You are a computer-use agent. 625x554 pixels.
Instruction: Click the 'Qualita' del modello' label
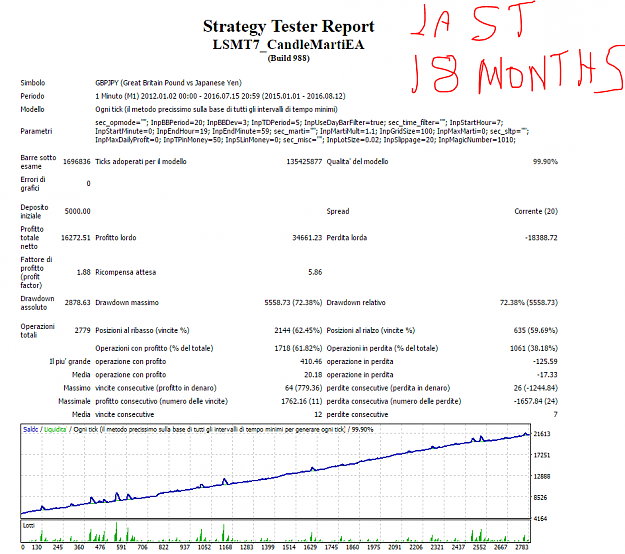click(358, 161)
